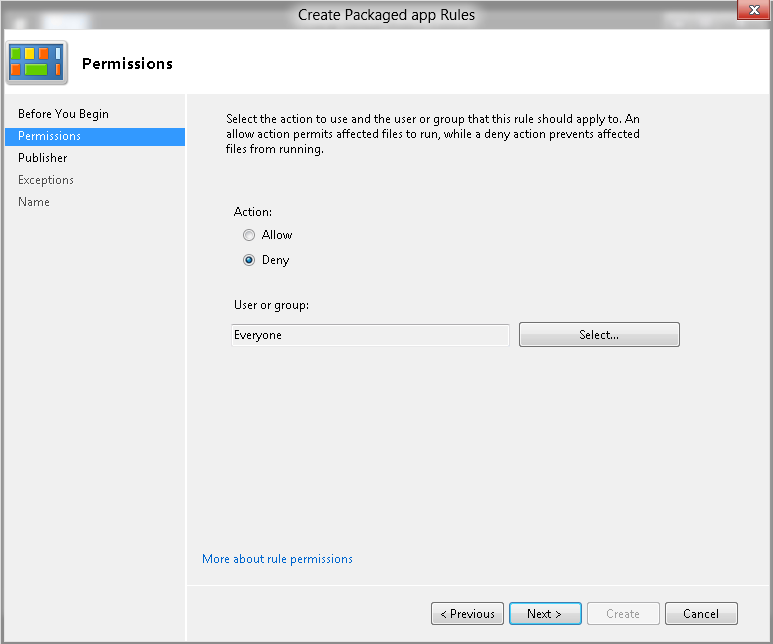Proceed with the Next button
This screenshot has width=773, height=644.
(545, 613)
